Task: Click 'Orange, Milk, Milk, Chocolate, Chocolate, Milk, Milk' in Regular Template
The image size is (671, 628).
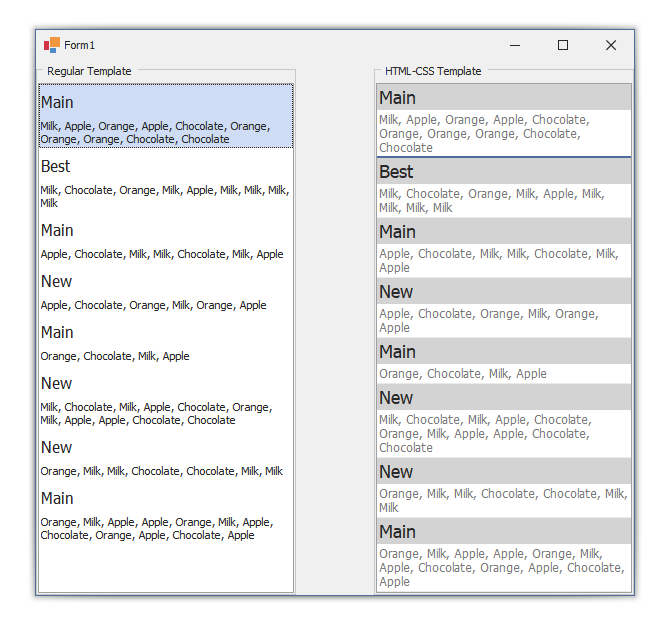Action: (x=161, y=471)
